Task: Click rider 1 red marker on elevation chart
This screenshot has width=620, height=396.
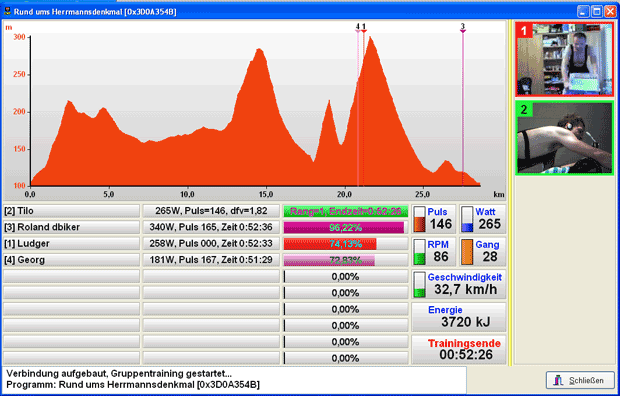Action: (x=364, y=28)
